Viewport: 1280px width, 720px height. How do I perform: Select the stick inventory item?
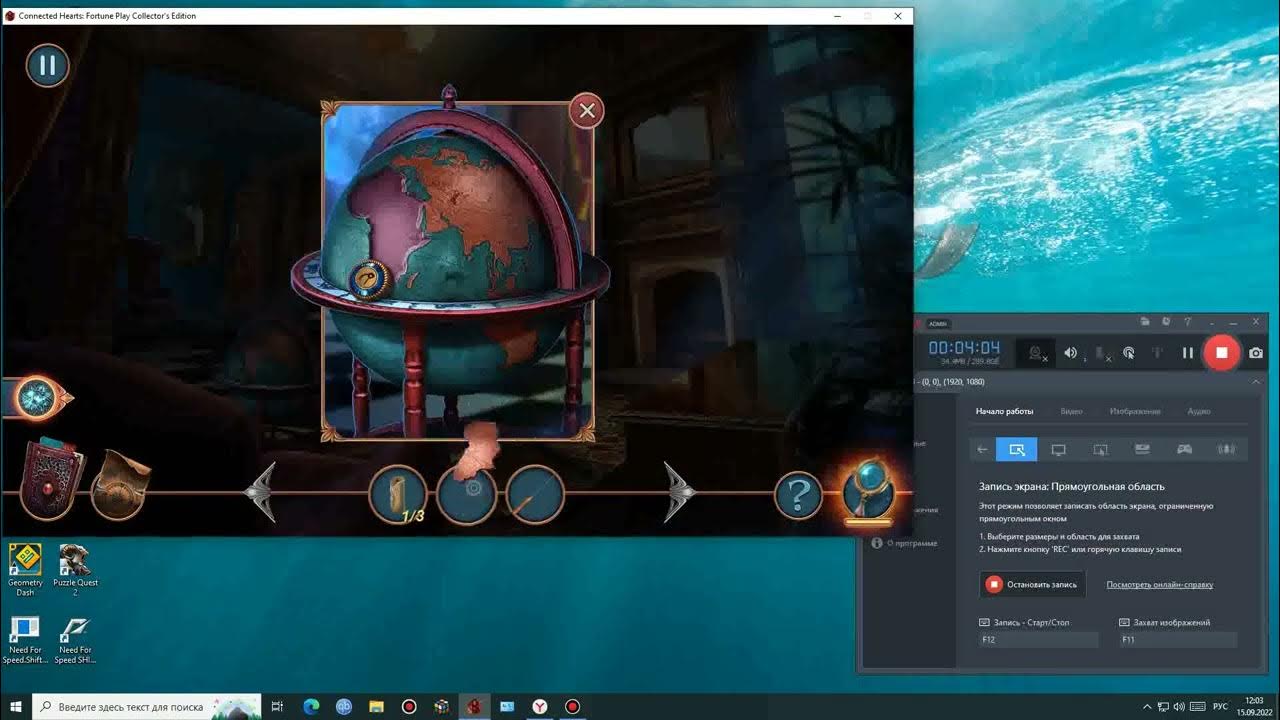pos(535,494)
